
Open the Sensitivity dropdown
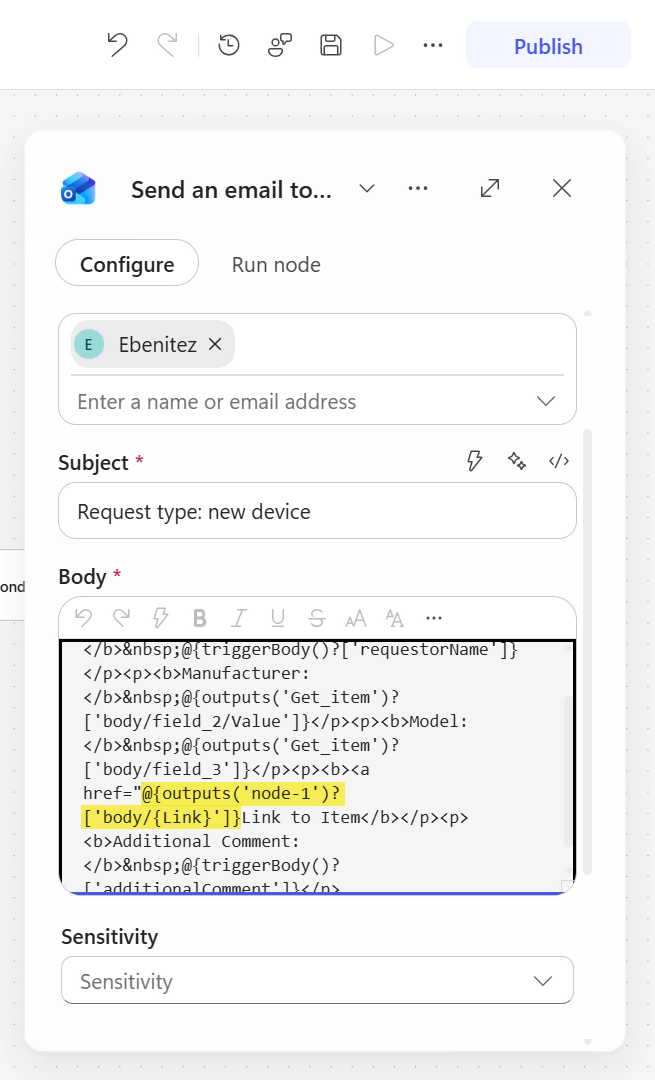[x=318, y=980]
